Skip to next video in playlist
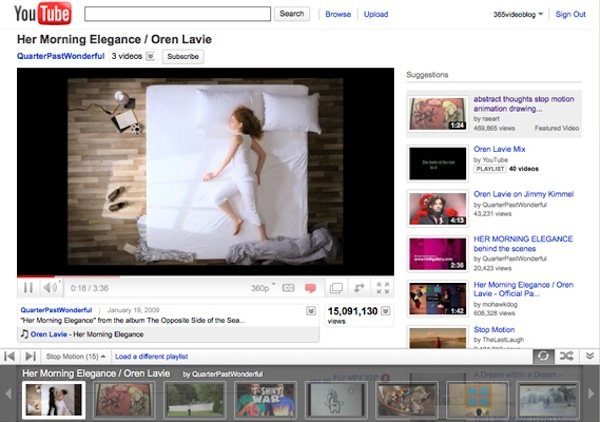The image size is (600, 422). [30, 356]
